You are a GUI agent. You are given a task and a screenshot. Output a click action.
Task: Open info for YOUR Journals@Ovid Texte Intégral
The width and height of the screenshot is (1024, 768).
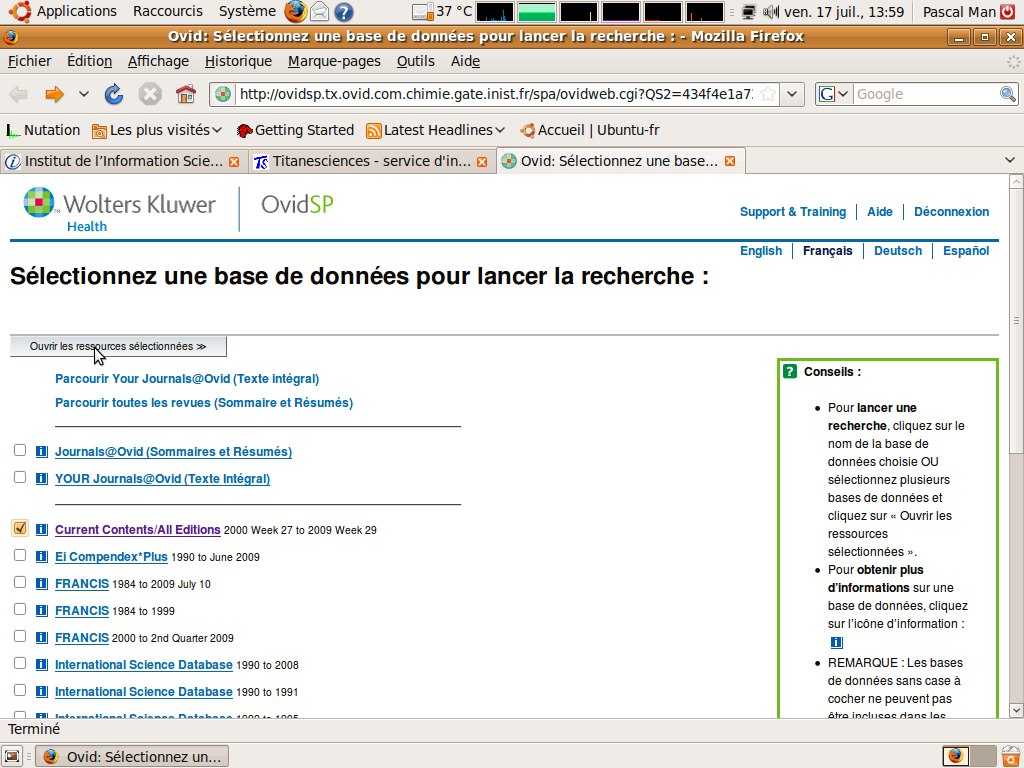(x=42, y=478)
